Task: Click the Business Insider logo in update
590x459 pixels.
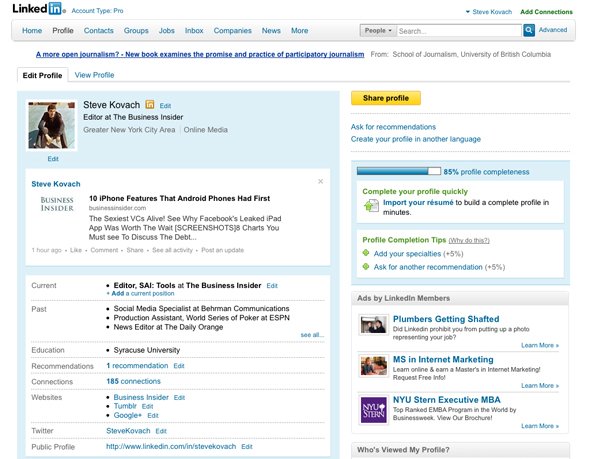Action: pos(57,204)
